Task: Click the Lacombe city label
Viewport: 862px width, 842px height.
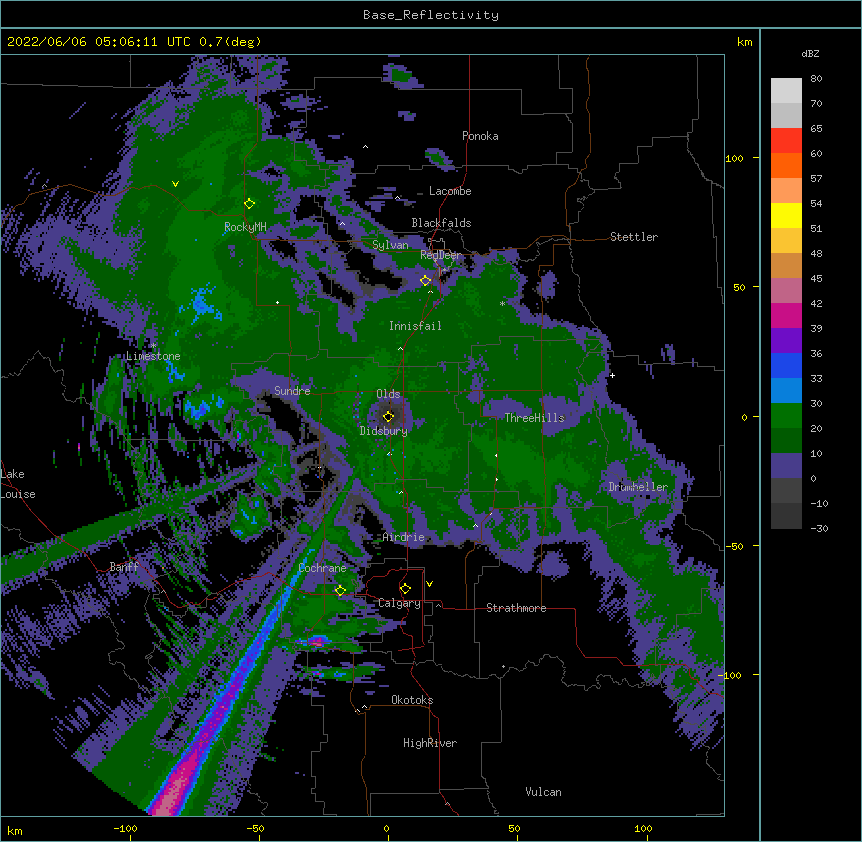Action: [450, 191]
